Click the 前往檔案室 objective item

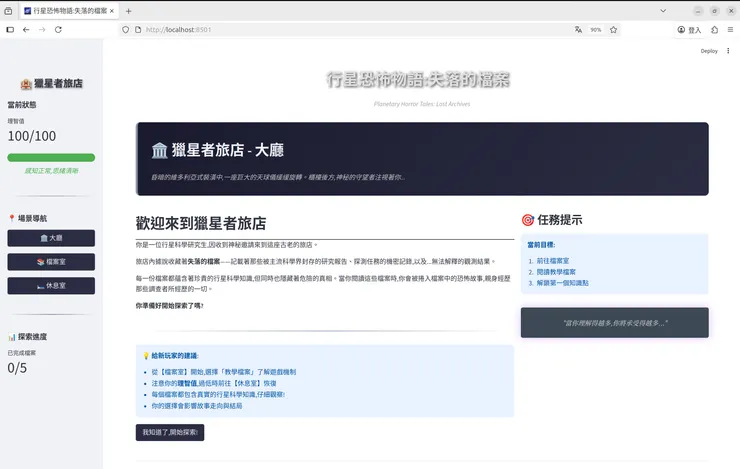(x=553, y=260)
